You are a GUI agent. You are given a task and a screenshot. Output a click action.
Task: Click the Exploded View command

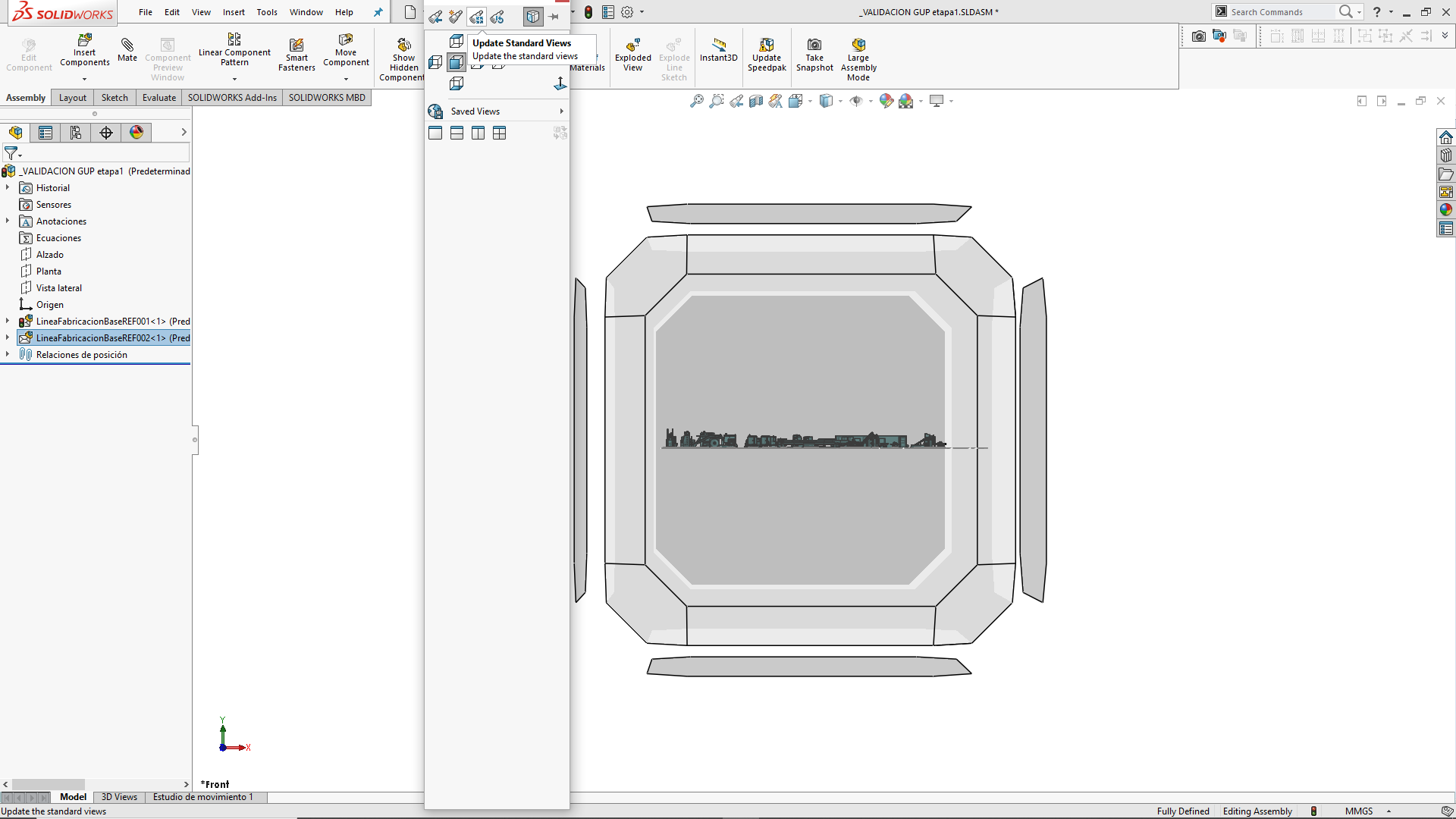pos(632,55)
